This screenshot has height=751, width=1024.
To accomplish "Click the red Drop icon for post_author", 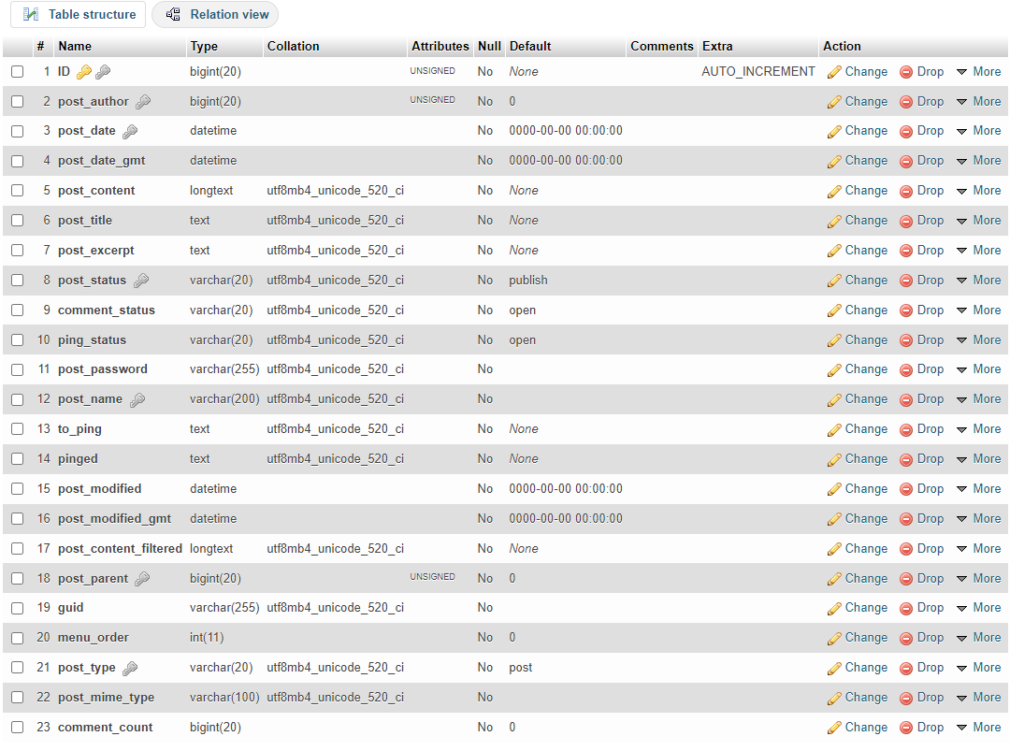I will tap(906, 102).
